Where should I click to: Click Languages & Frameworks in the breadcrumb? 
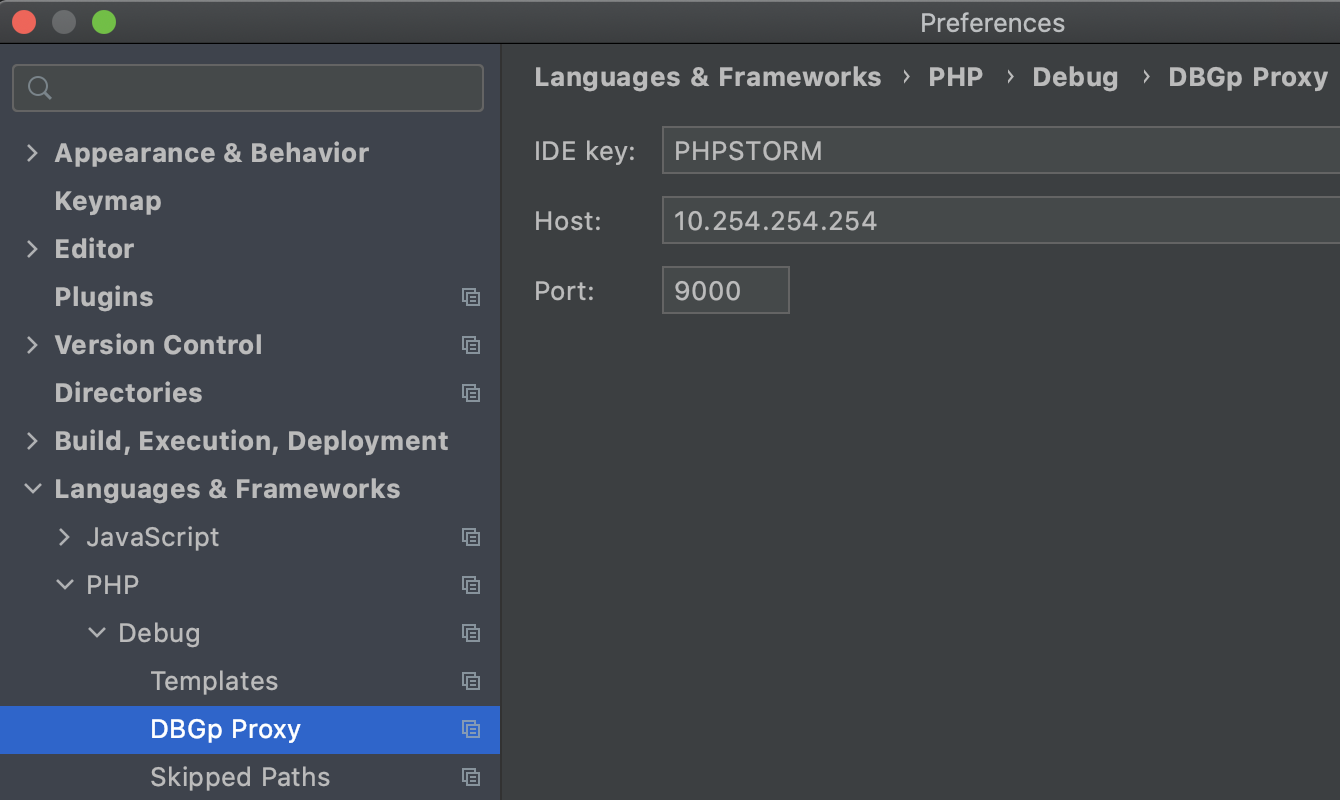click(708, 77)
